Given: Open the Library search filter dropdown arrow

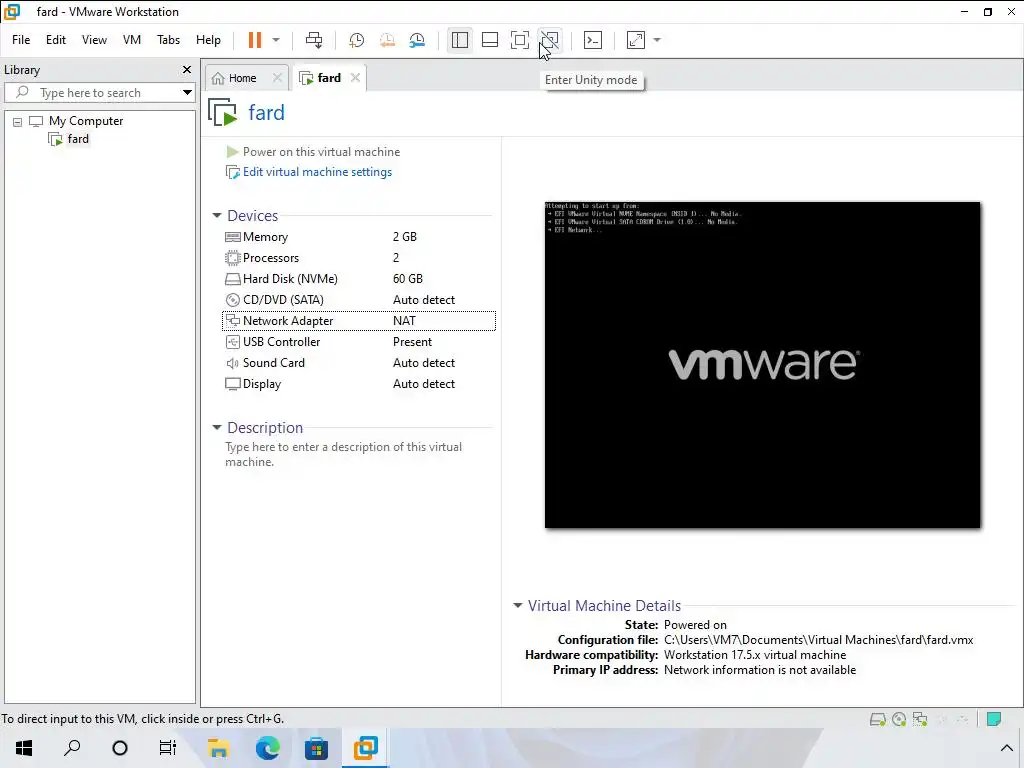Looking at the screenshot, I should [187, 93].
